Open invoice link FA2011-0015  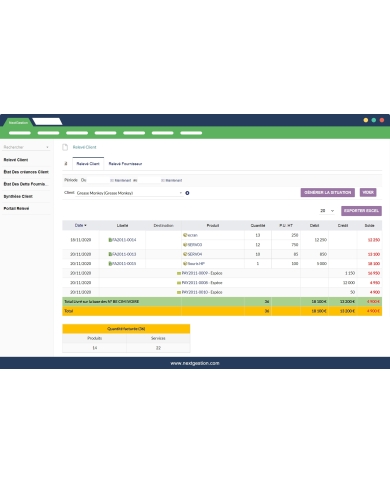point(124,263)
